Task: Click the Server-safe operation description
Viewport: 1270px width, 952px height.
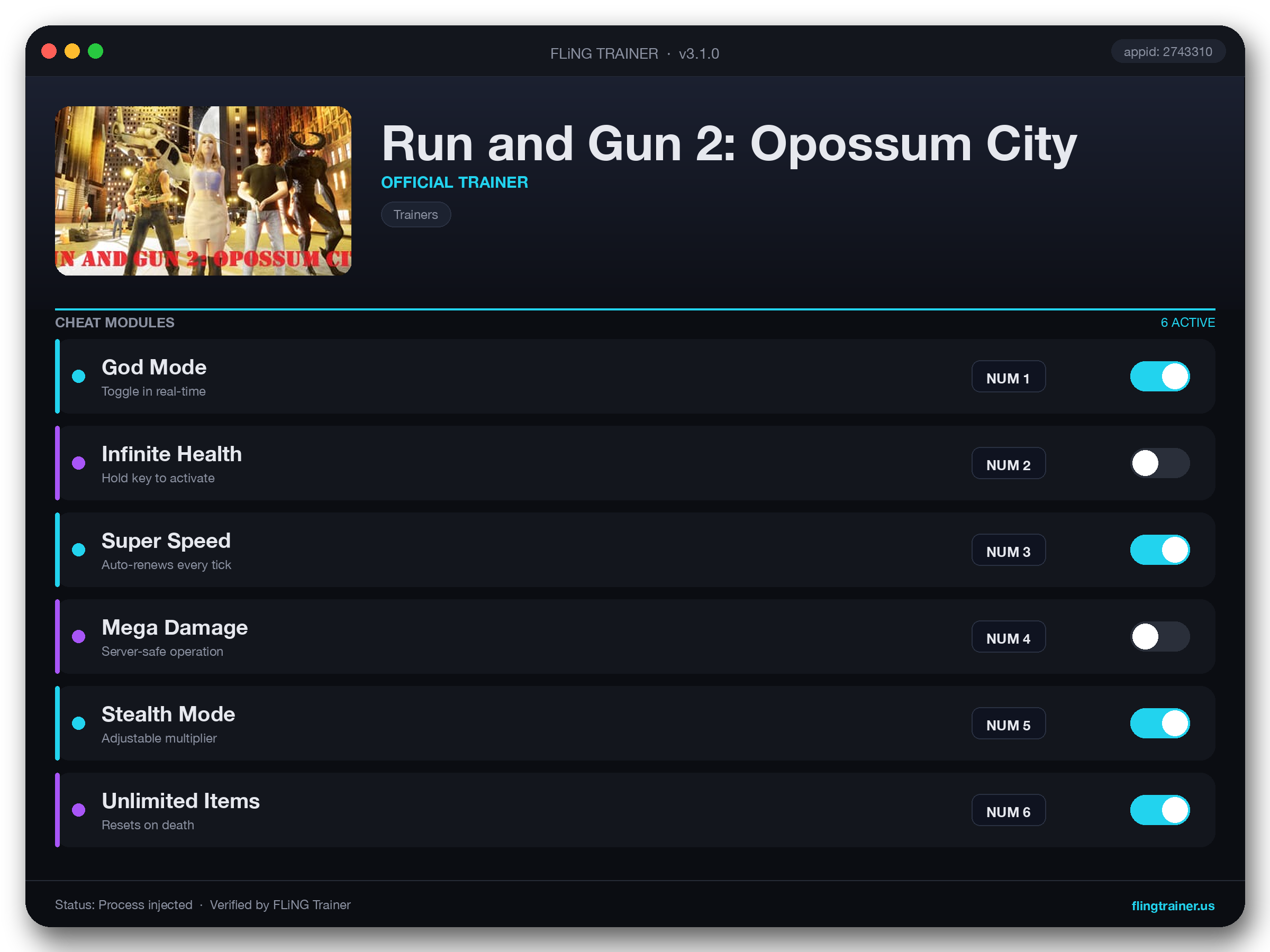Action: coord(162,651)
